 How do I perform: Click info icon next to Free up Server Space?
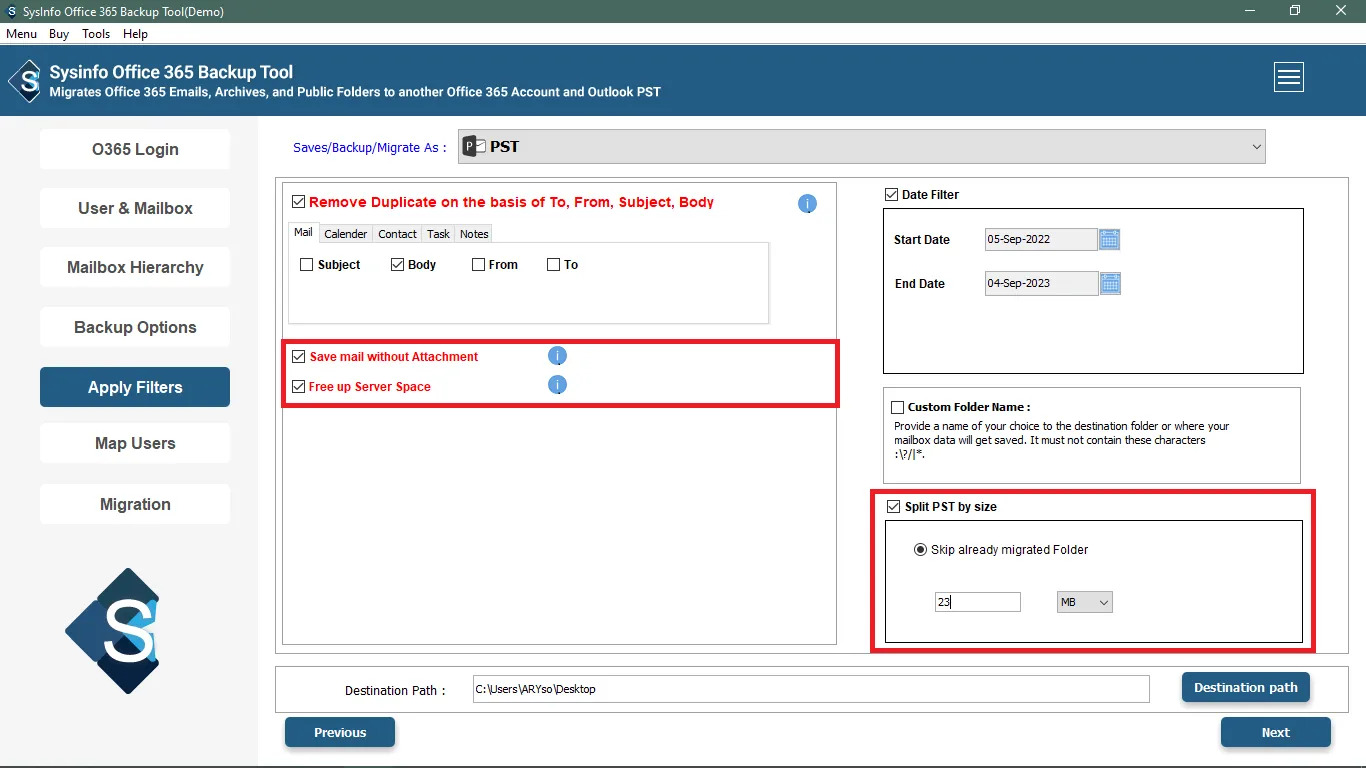(558, 385)
